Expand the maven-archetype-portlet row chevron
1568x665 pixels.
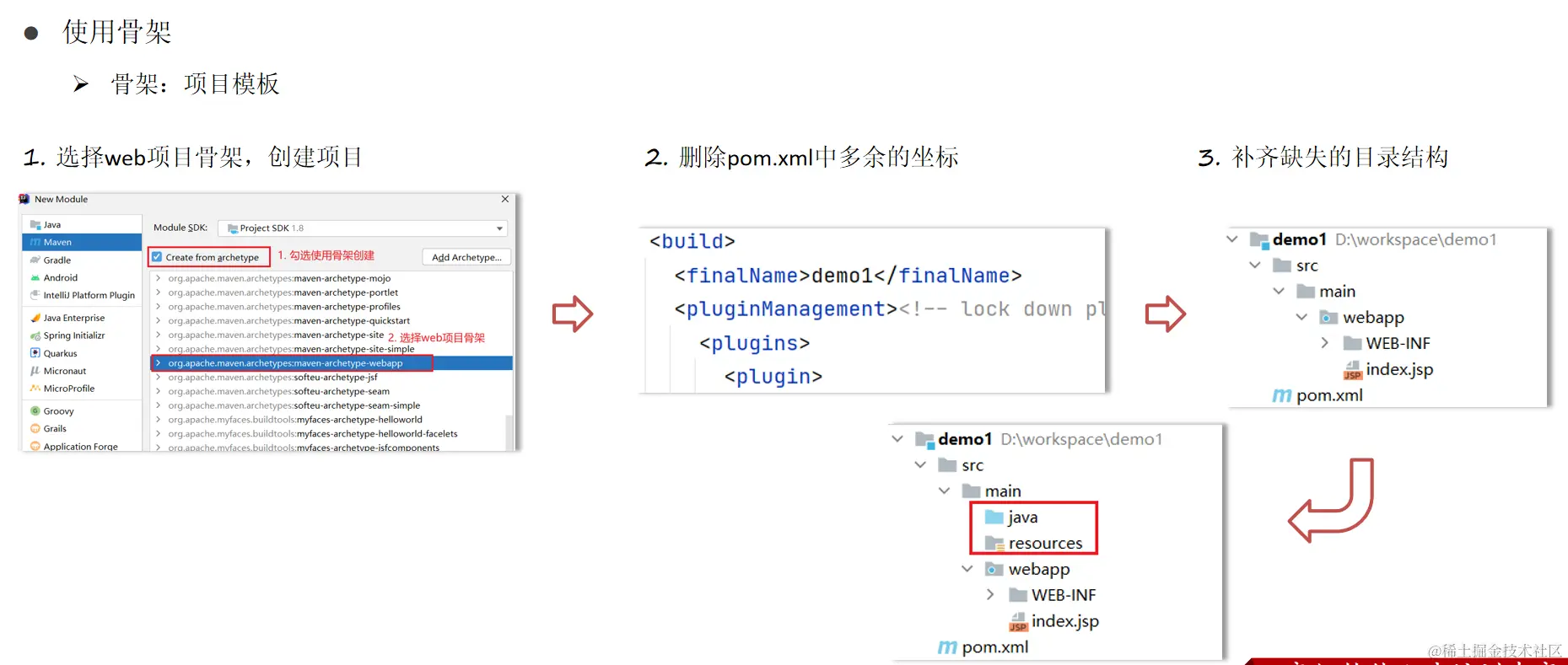[x=158, y=292]
